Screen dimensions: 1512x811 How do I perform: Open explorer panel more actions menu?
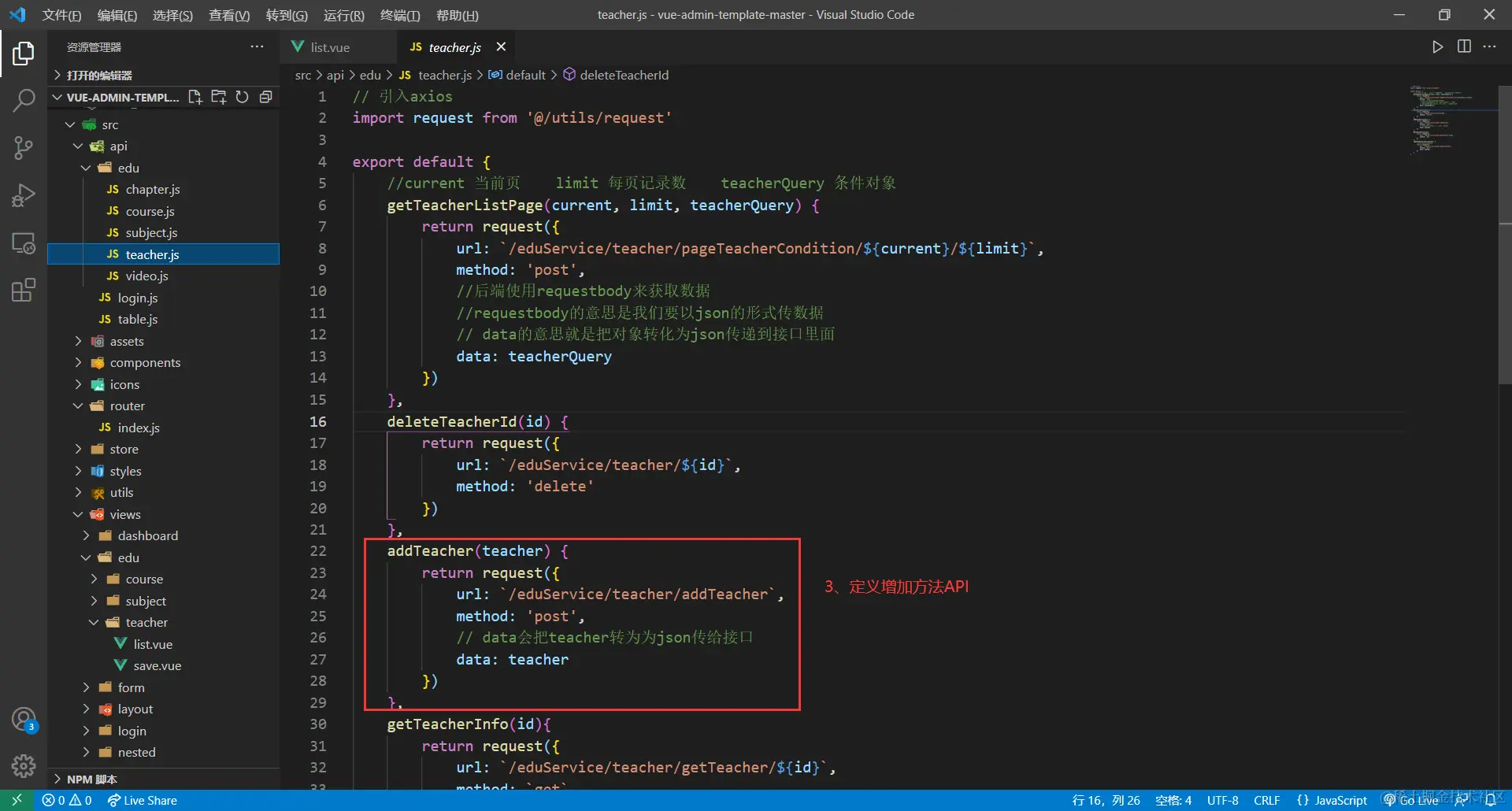point(257,47)
